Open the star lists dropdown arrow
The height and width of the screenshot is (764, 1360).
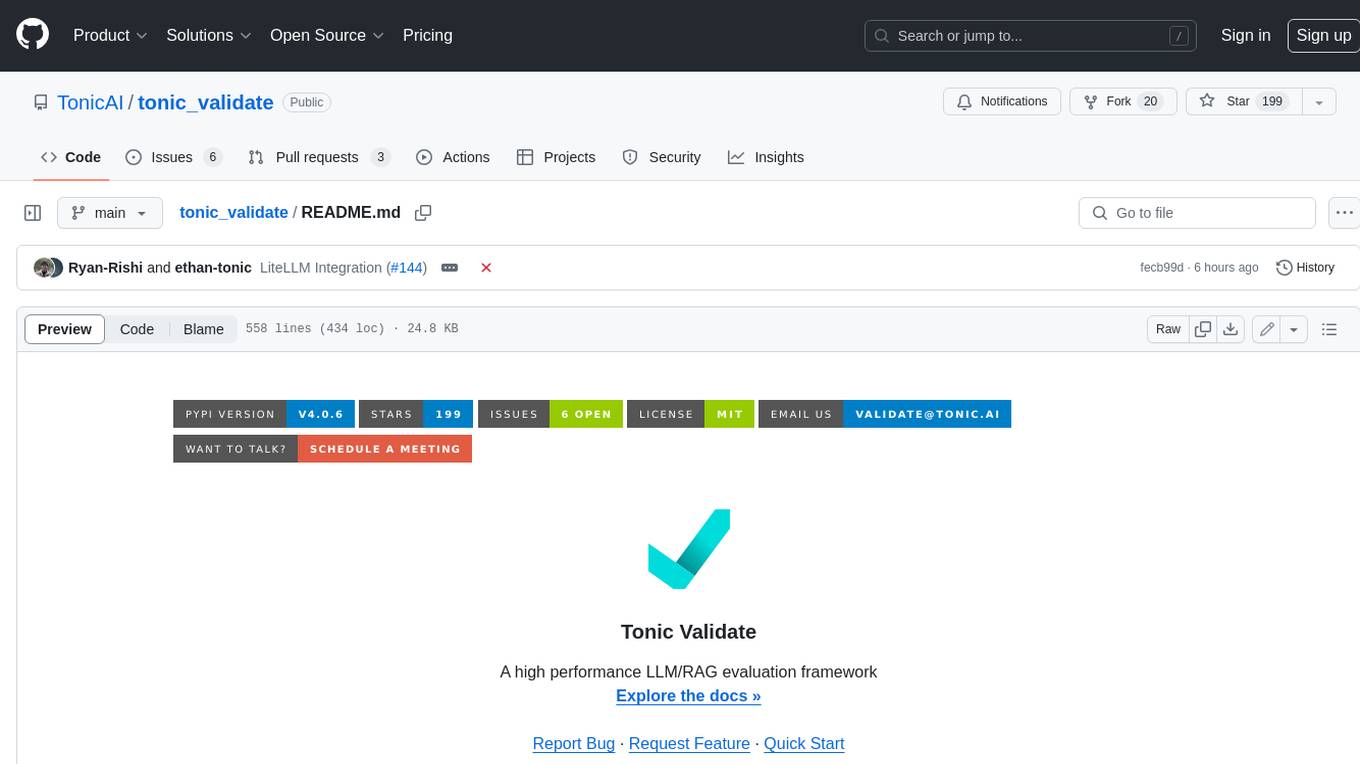pos(1319,102)
